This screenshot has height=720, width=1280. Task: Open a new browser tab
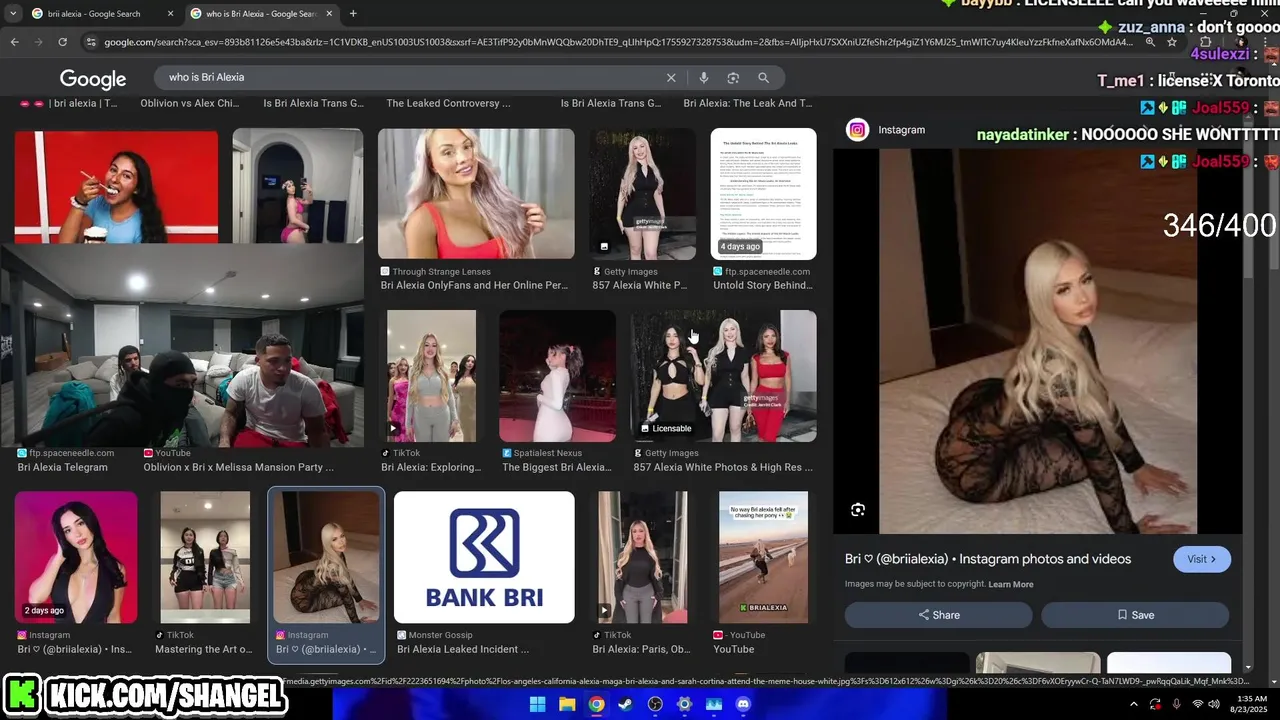click(x=353, y=14)
